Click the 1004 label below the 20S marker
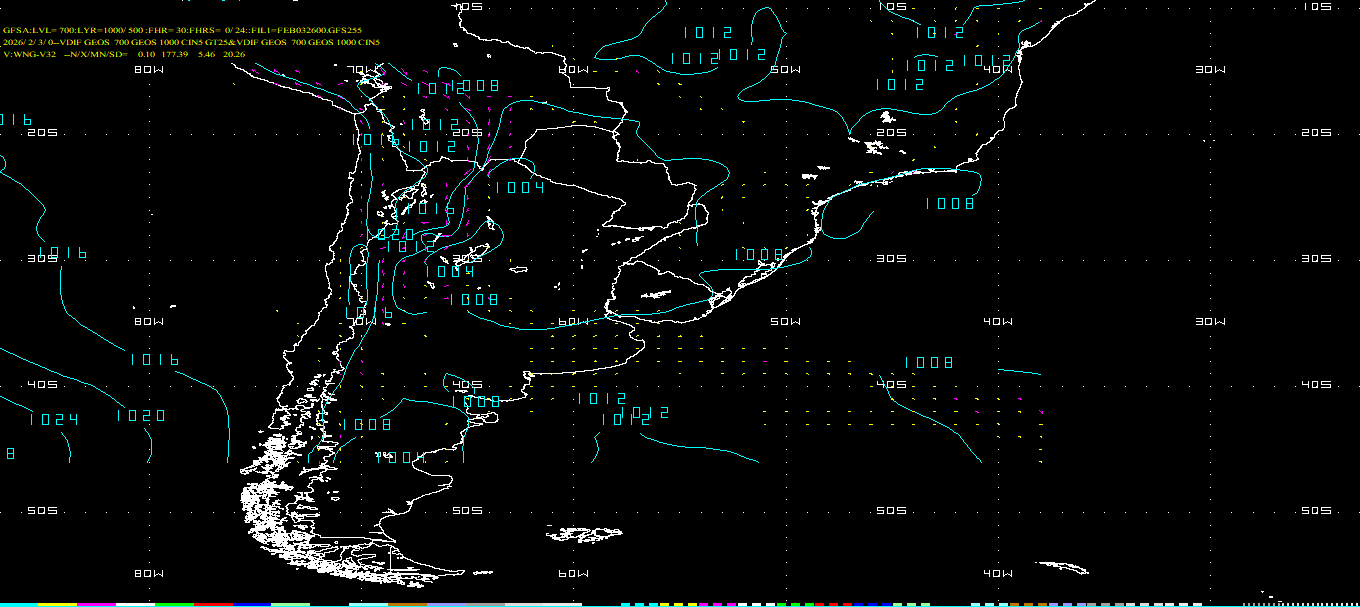This screenshot has height=607, width=1360. click(x=520, y=188)
